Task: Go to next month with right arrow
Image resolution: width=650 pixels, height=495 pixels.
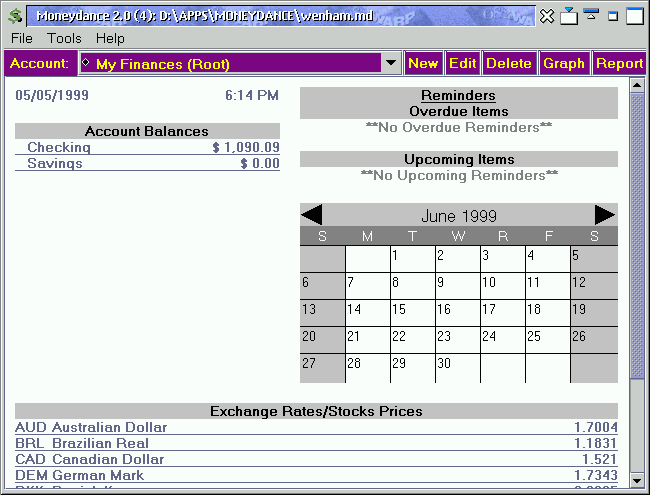Action: click(x=605, y=215)
